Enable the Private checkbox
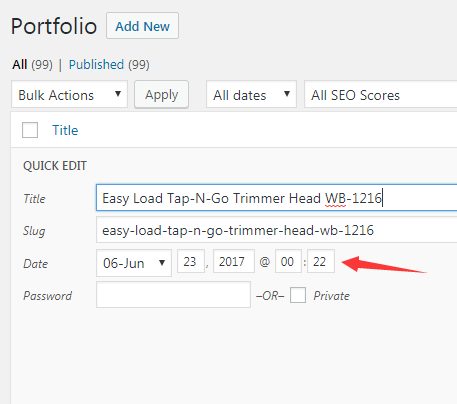 click(x=298, y=295)
